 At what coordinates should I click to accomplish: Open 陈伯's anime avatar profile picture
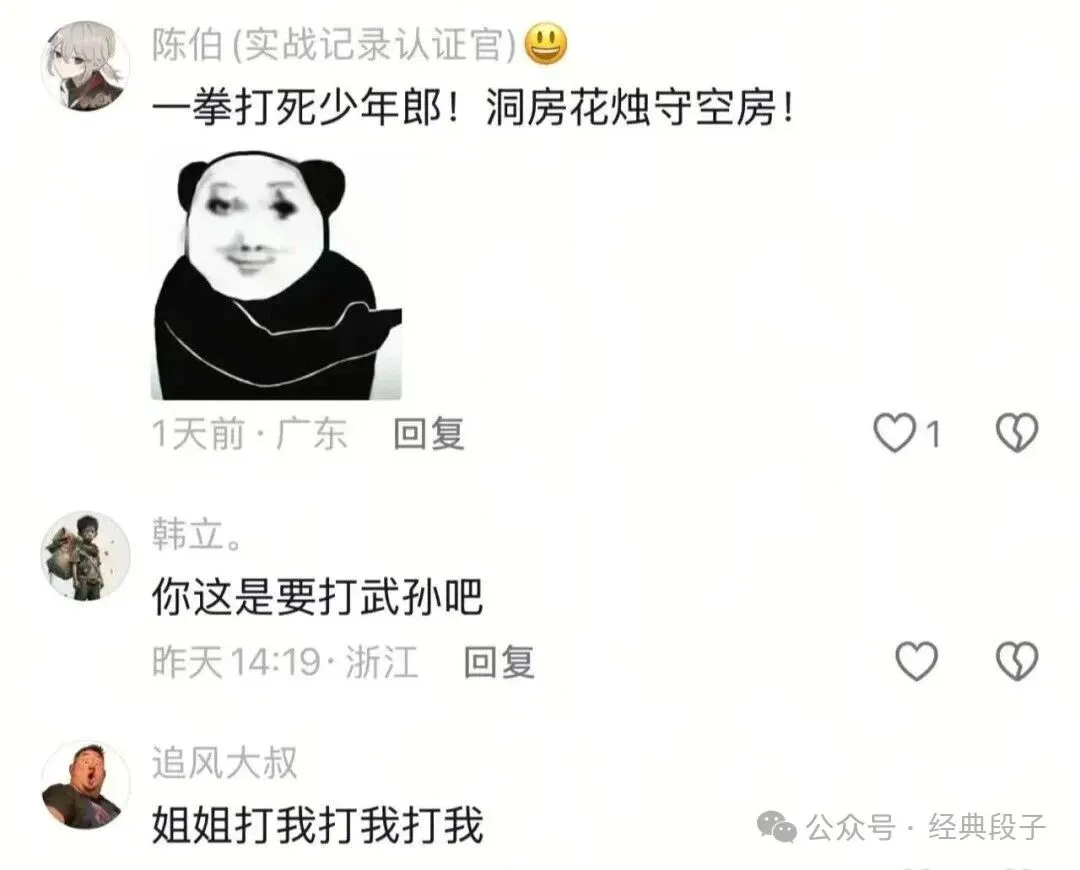(85, 65)
